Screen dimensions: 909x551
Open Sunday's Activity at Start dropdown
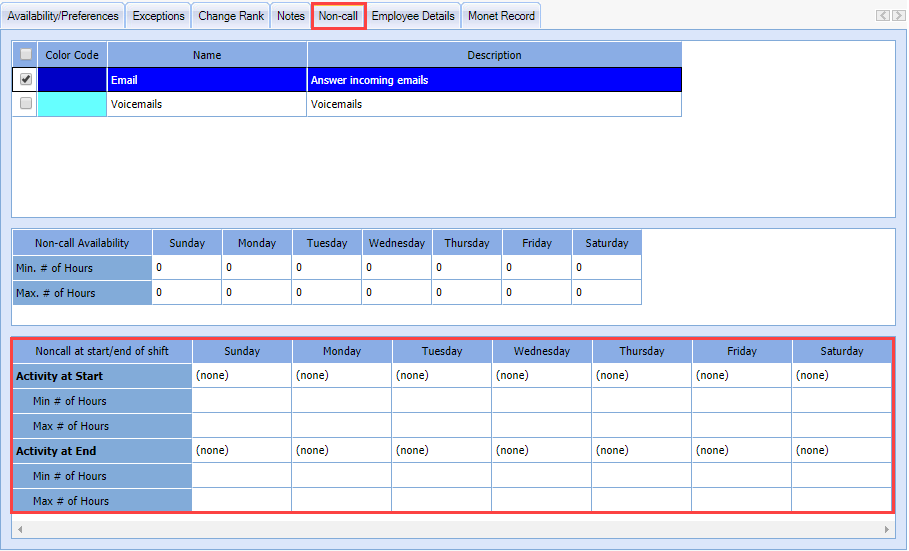pos(242,376)
